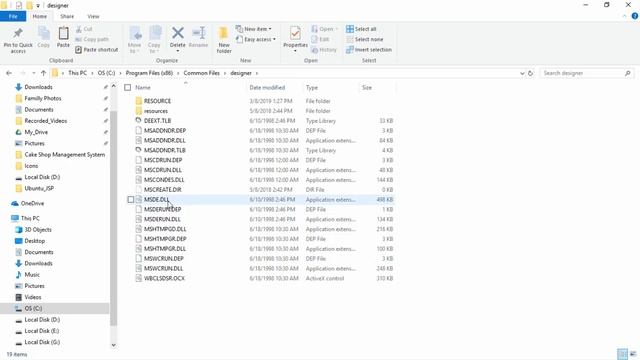Screen dimensions: 640x360
Task: Switch to details view button
Action: tap(622, 354)
